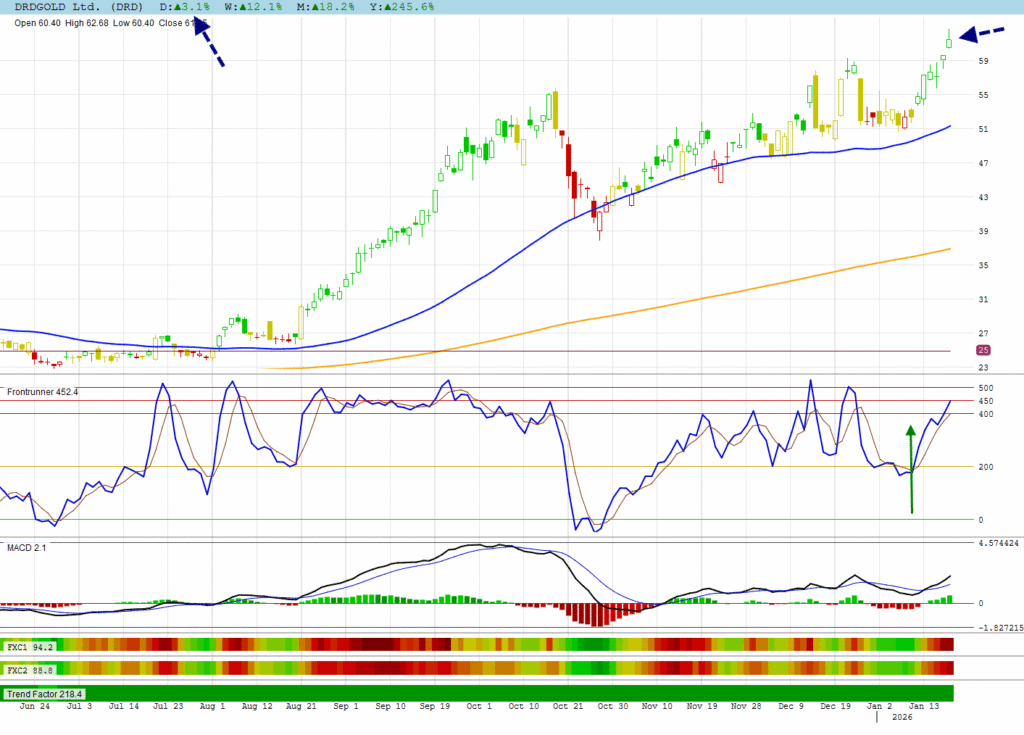Click the dashed arrow pointing at the latest candle
Image resolution: width=1024 pixels, height=735 pixels.
(x=982, y=34)
